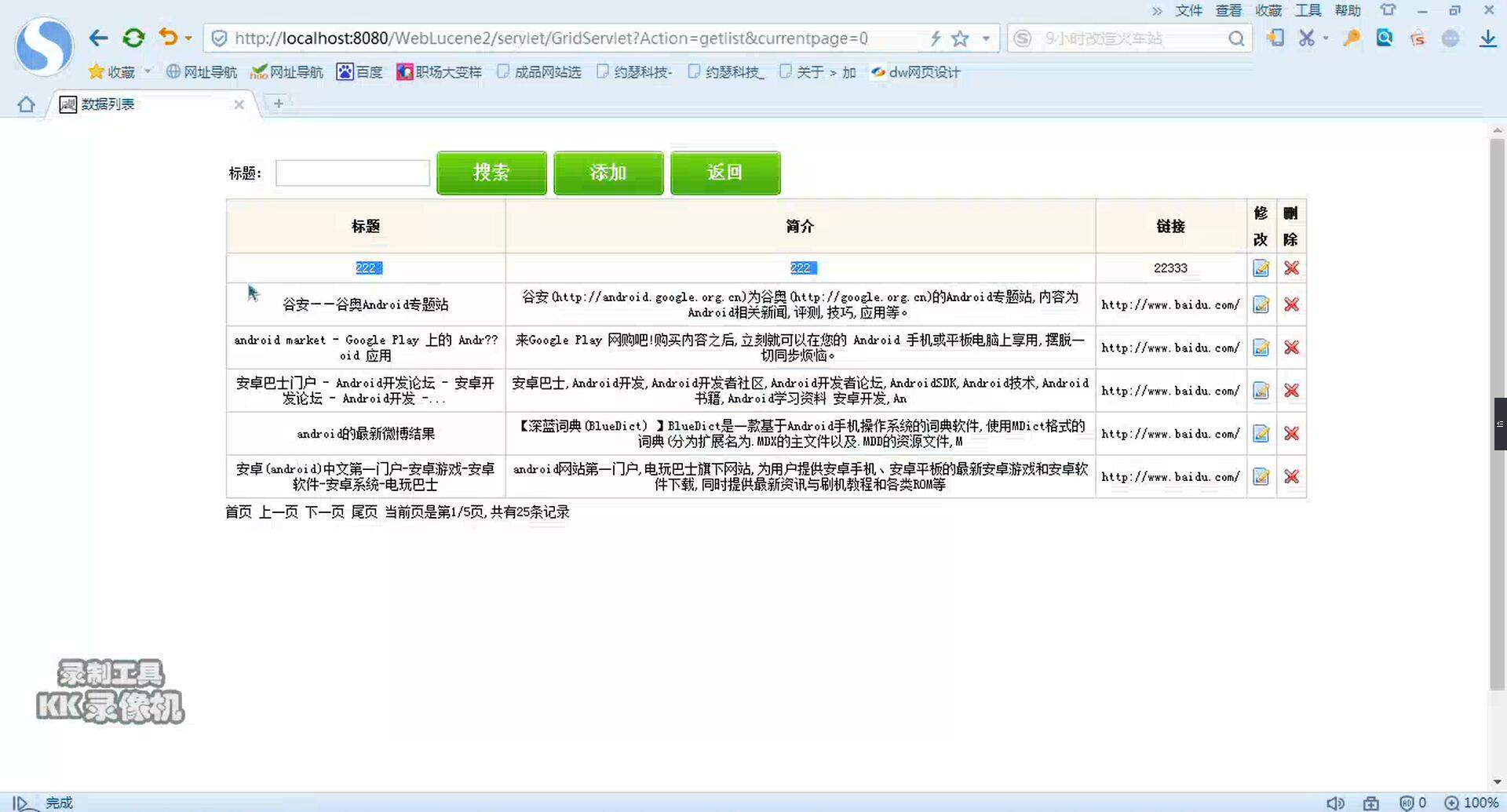Image resolution: width=1507 pixels, height=812 pixels.
Task: Go to 尾页 last page
Action: 364,512
